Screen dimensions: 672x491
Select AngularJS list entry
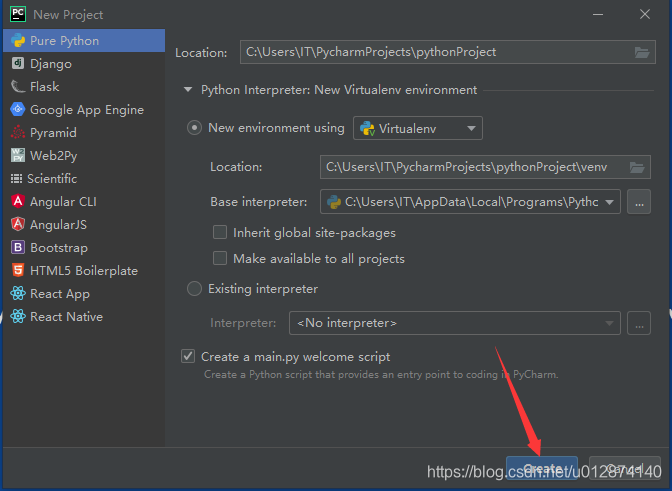point(84,225)
